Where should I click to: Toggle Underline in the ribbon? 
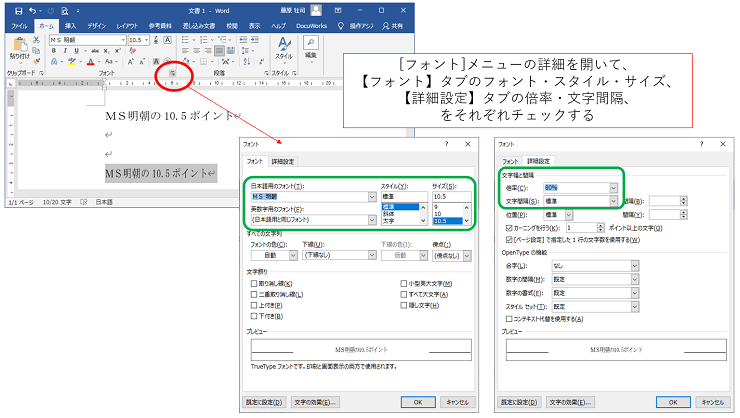(76, 50)
